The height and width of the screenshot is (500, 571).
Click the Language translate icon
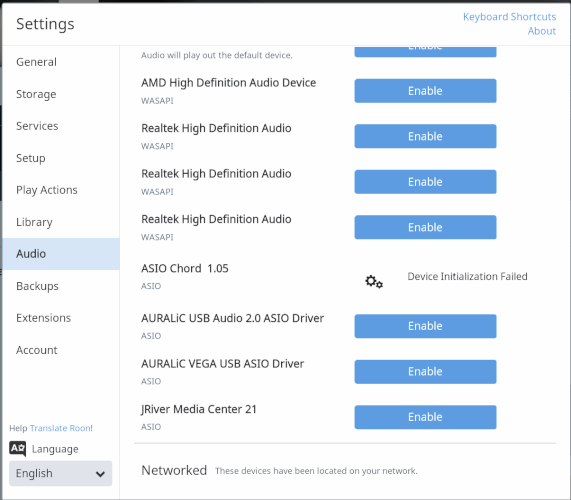(17, 449)
